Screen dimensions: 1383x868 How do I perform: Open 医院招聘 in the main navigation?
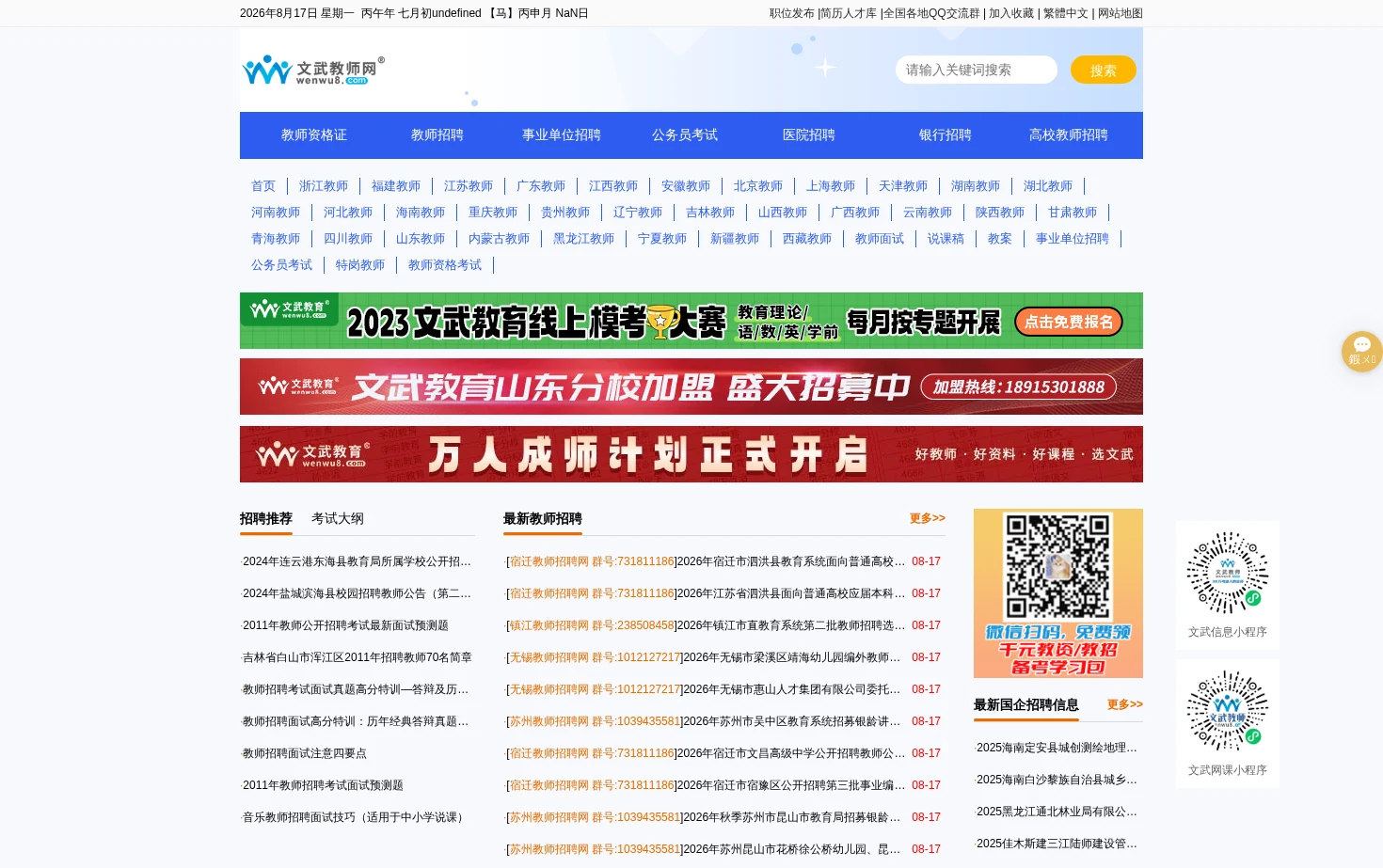coord(809,134)
